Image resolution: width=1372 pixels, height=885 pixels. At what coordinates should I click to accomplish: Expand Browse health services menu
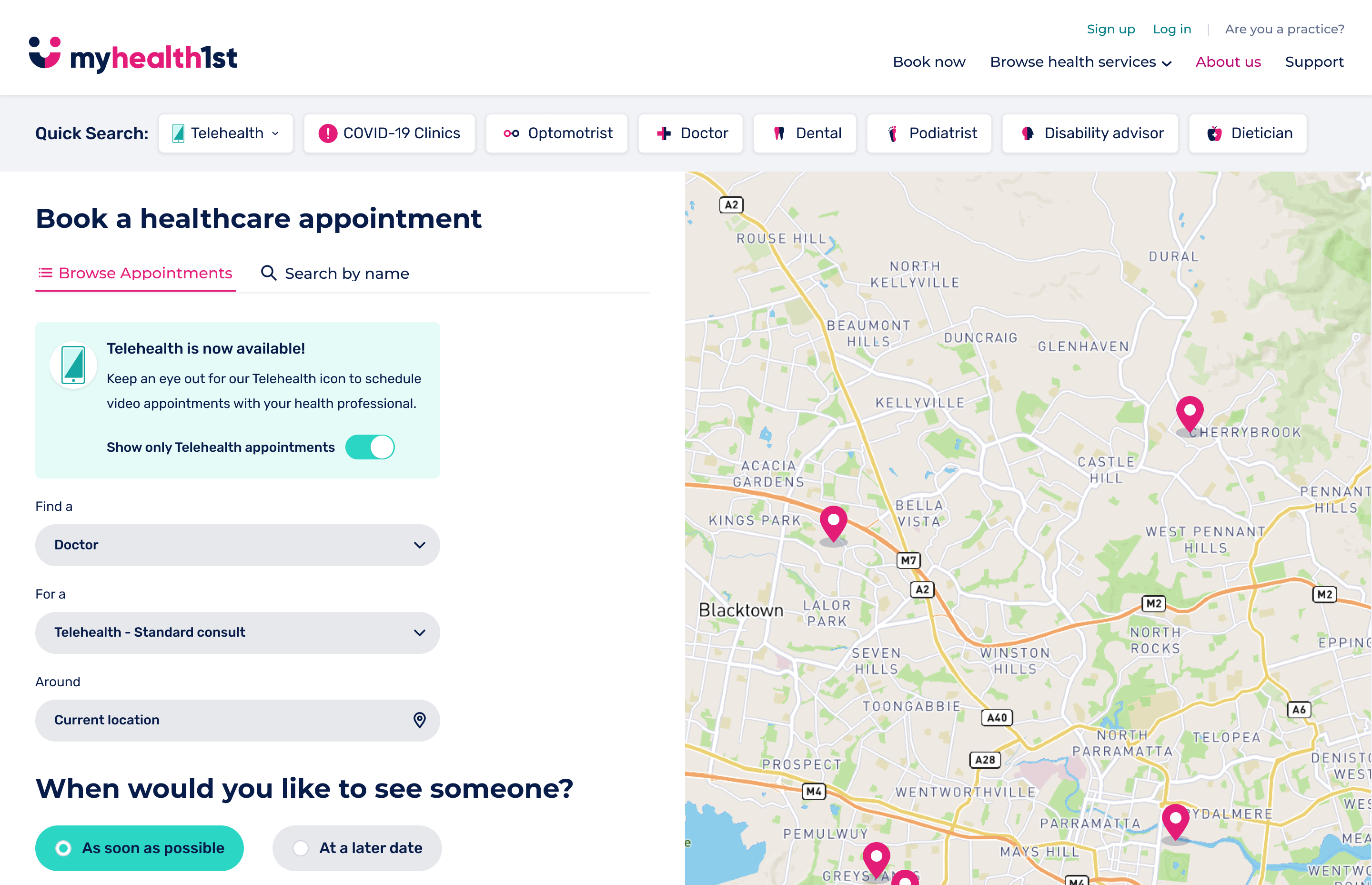(x=1080, y=62)
